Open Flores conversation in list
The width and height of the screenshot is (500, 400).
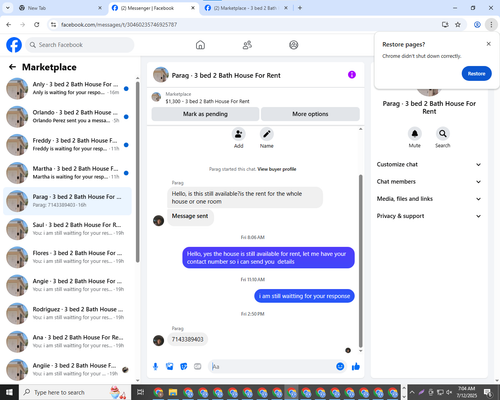tap(68, 257)
